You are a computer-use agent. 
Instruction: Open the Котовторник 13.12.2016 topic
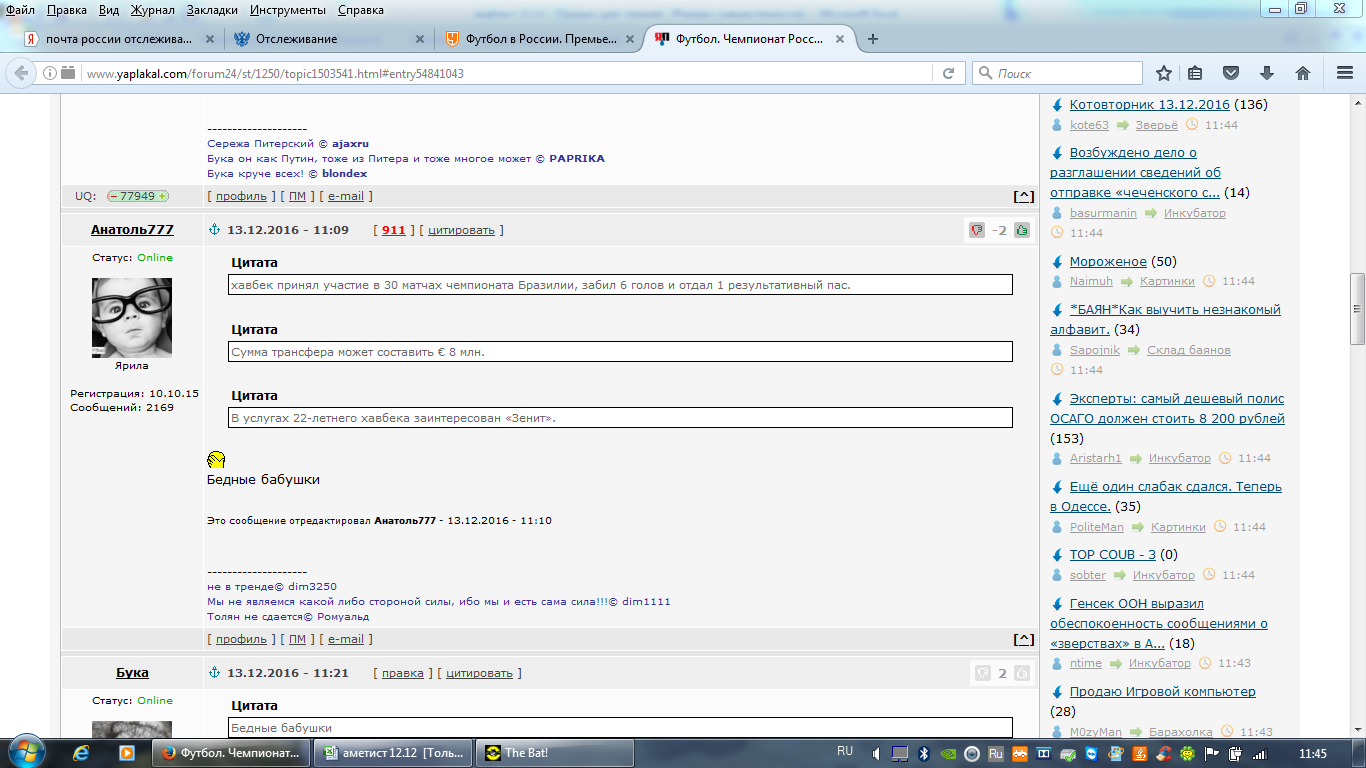(1150, 104)
